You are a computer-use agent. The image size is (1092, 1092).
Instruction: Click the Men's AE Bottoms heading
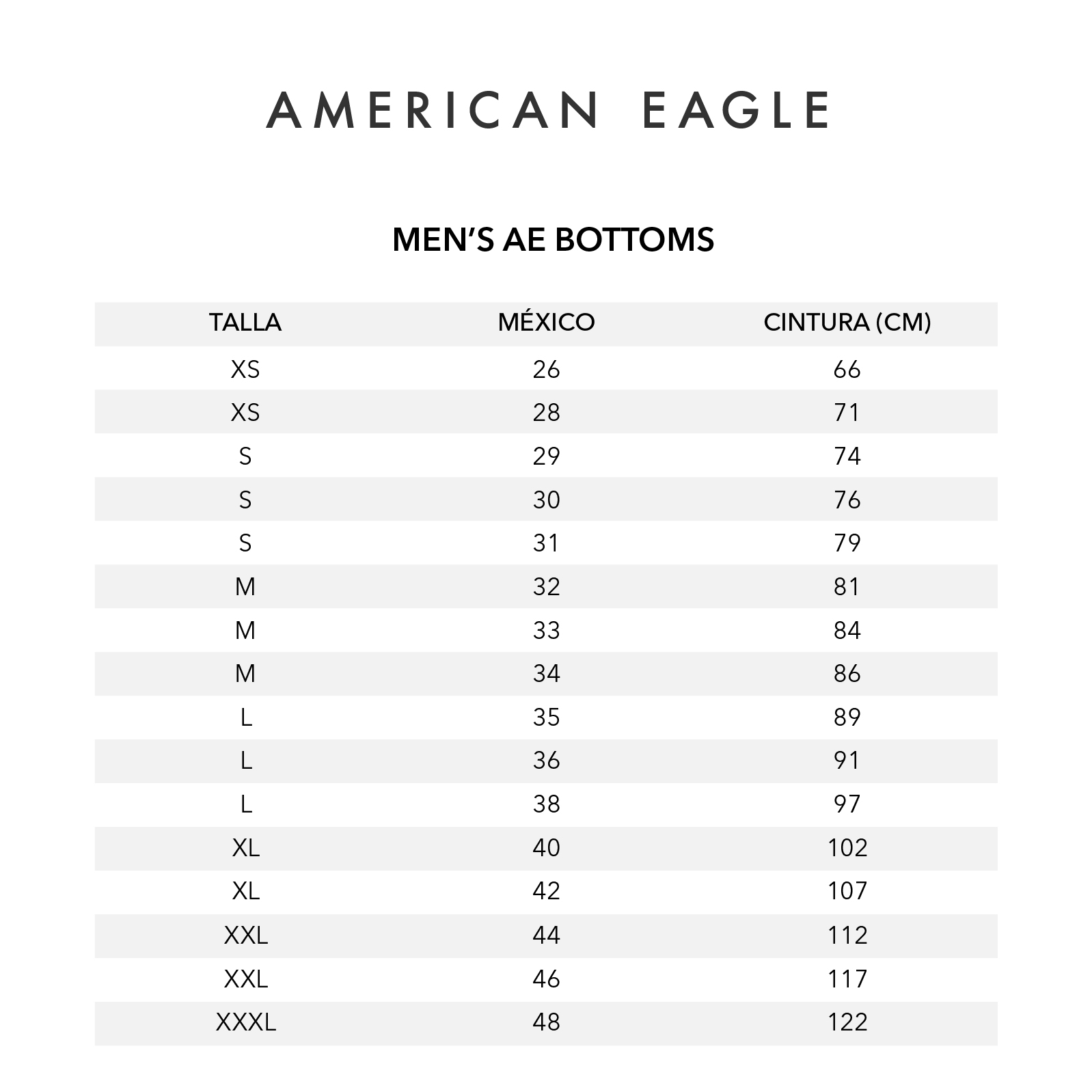pos(553,240)
